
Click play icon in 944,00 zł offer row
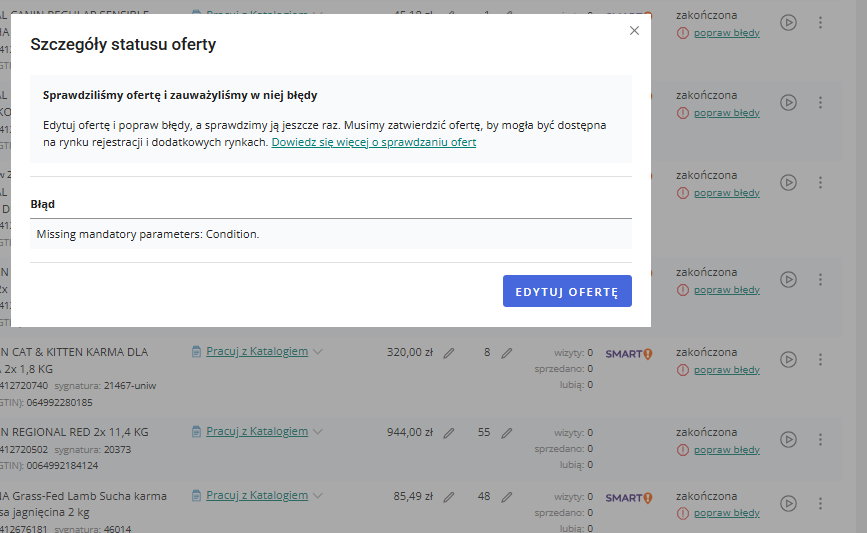click(788, 439)
